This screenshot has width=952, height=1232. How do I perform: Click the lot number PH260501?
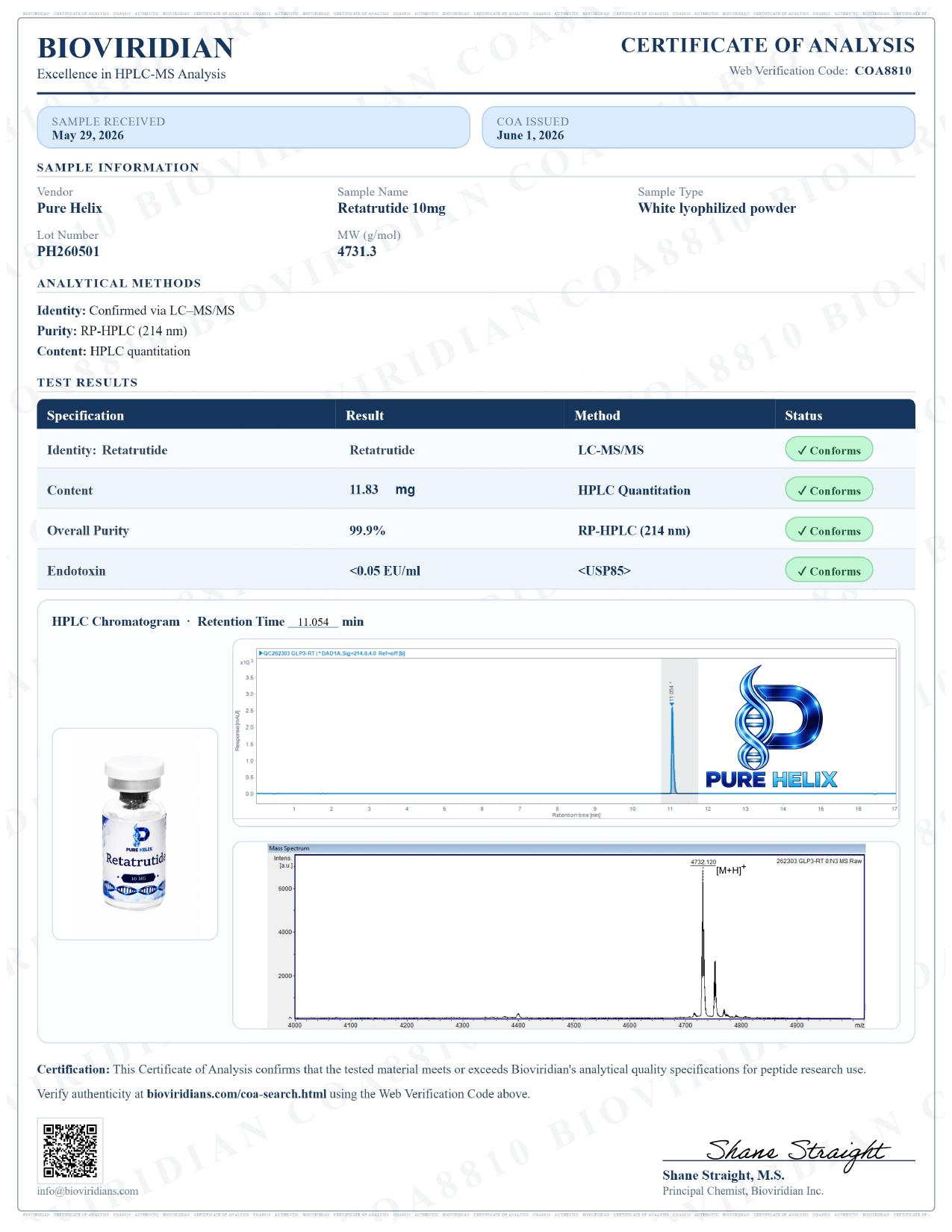[68, 252]
